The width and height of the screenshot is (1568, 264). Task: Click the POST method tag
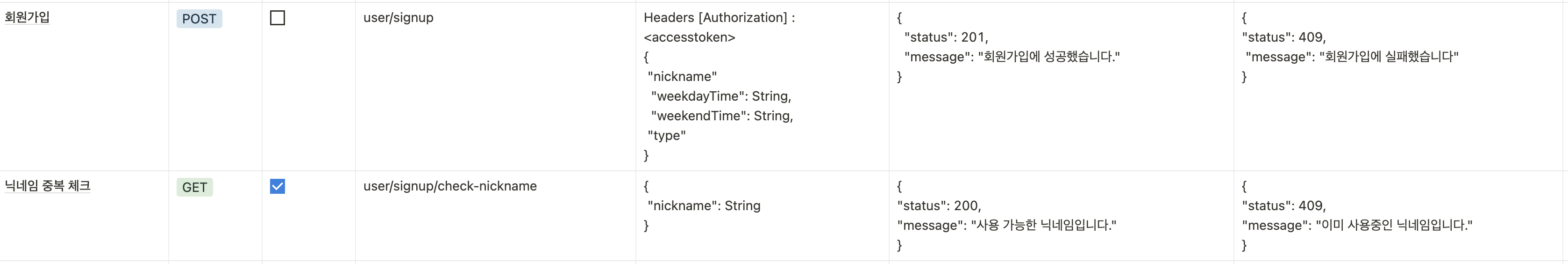199,19
